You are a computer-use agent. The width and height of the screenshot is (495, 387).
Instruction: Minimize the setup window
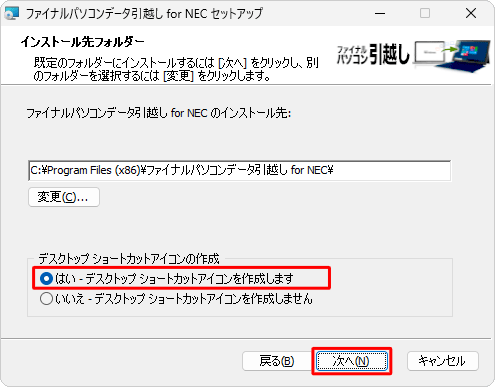click(x=380, y=13)
